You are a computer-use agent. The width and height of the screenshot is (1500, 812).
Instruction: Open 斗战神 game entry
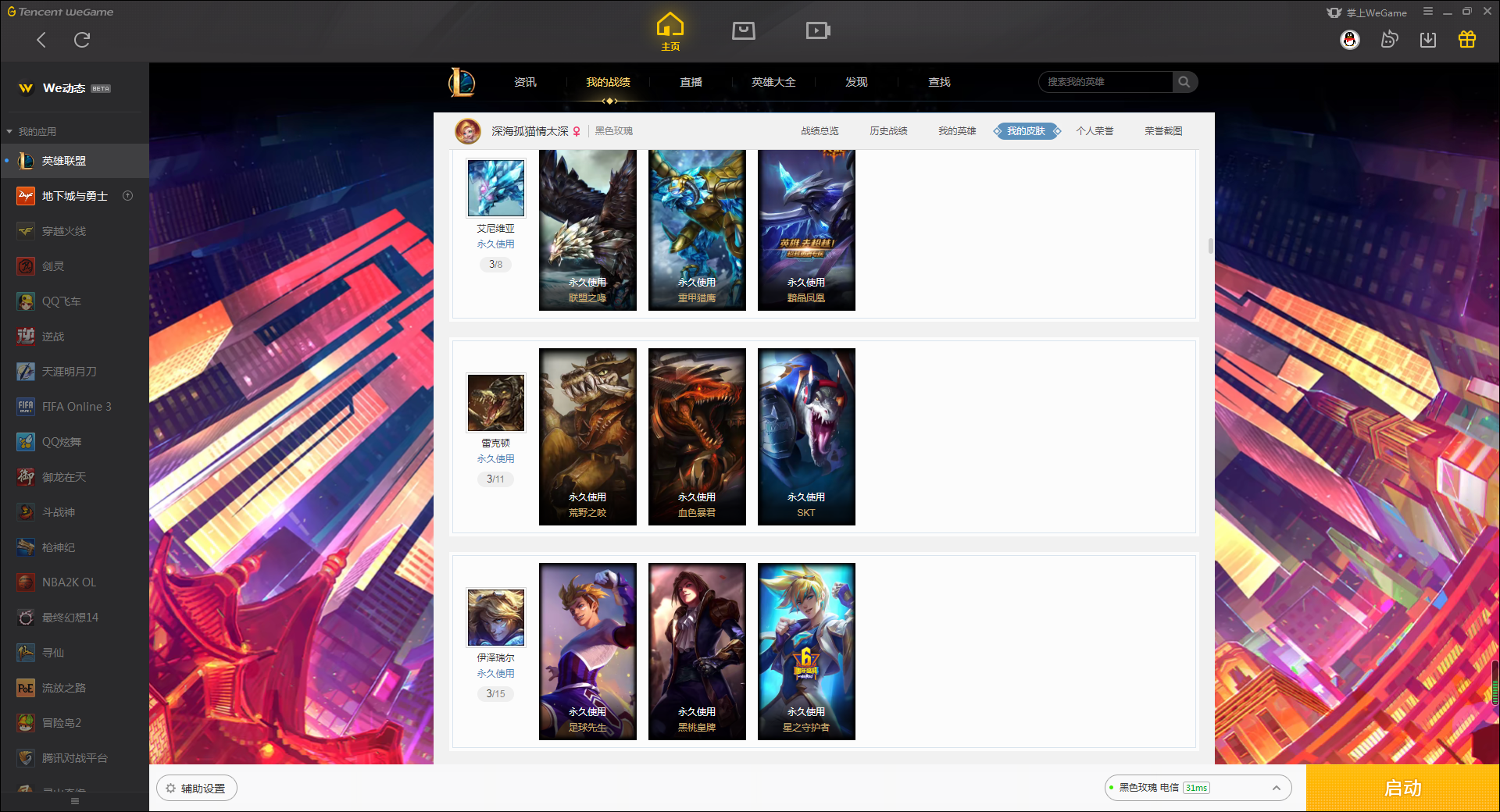pos(74,512)
